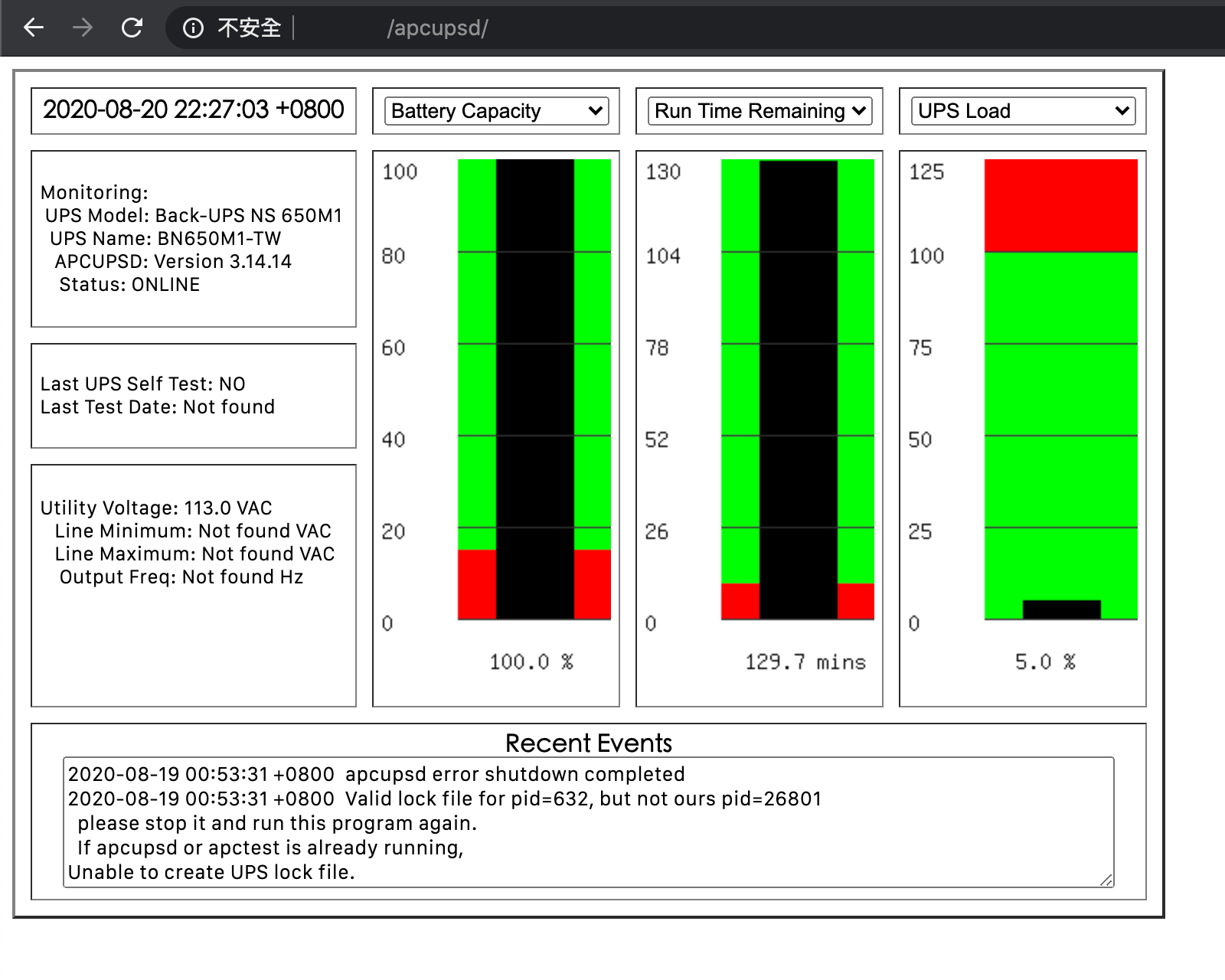Click the red overload zone on UPS Load gauge
1225x980 pixels.
coord(1061,203)
